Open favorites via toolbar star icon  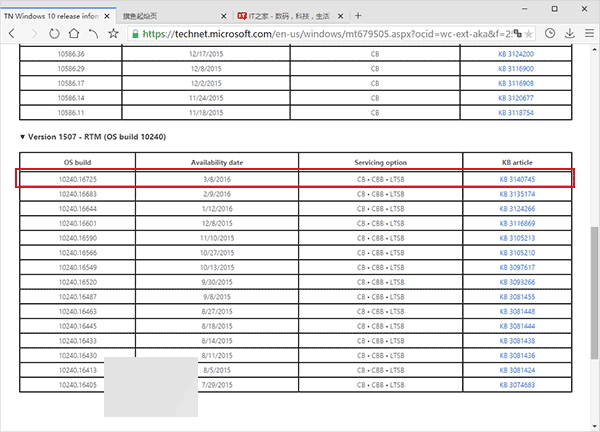113,34
